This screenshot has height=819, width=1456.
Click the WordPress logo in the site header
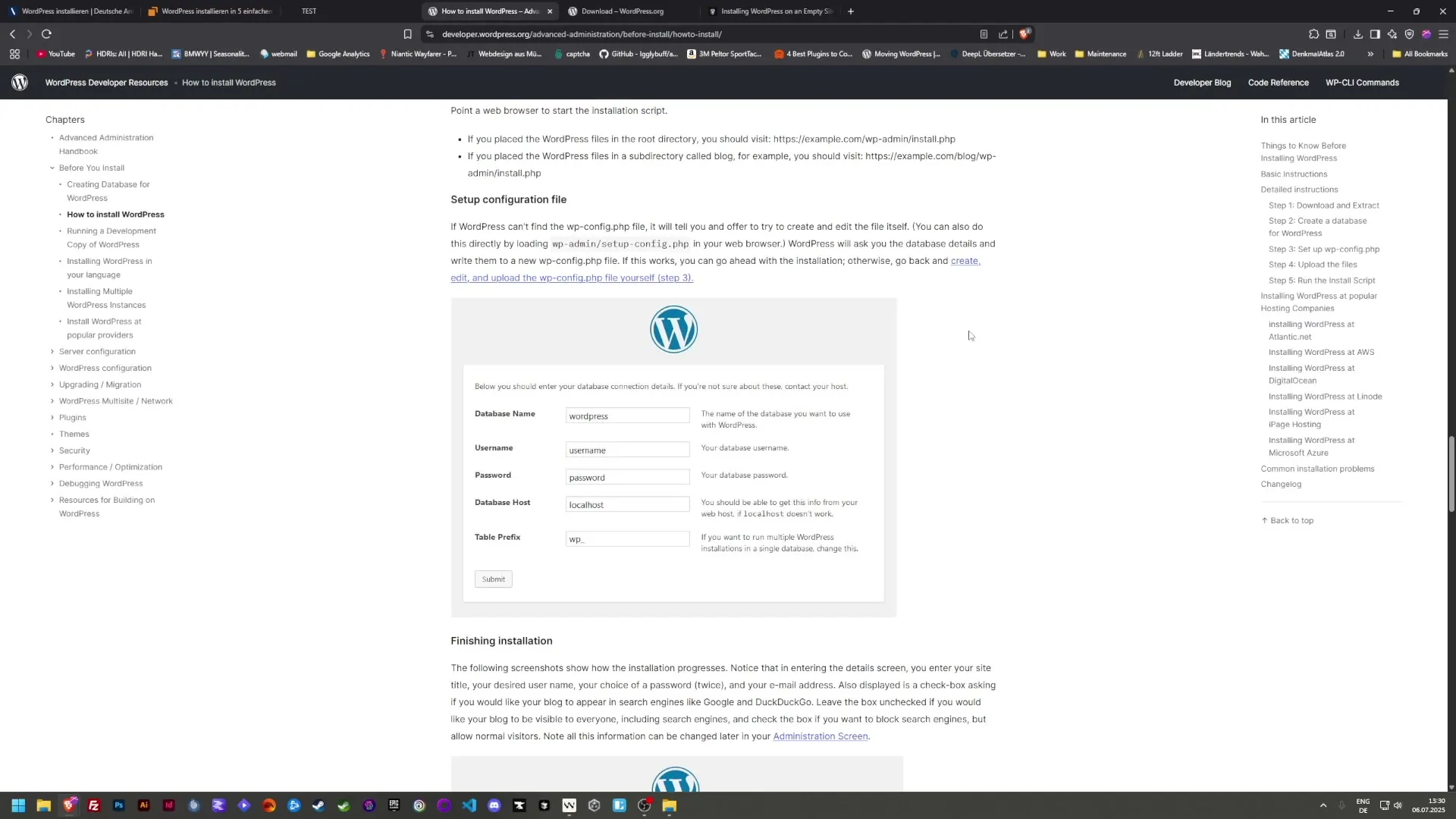coord(20,82)
